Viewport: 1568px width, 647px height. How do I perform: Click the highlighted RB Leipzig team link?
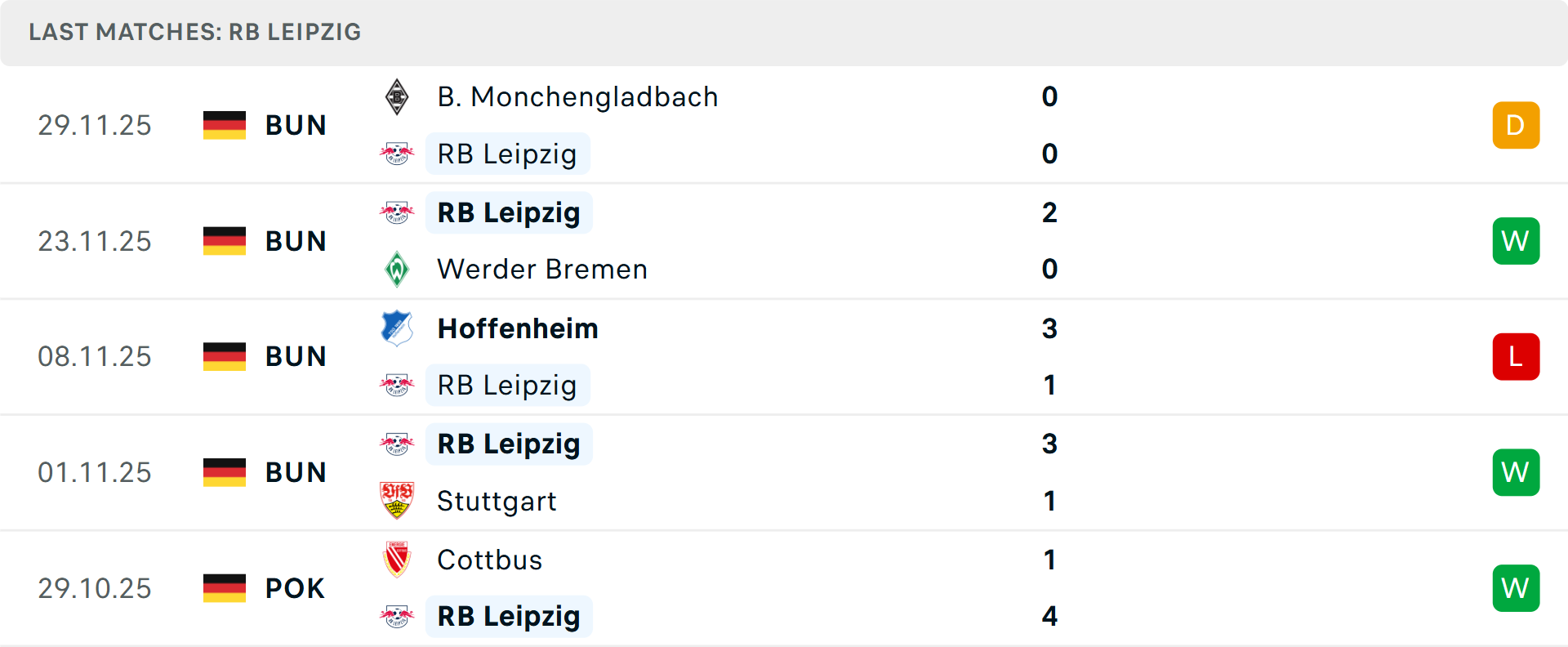[508, 154]
